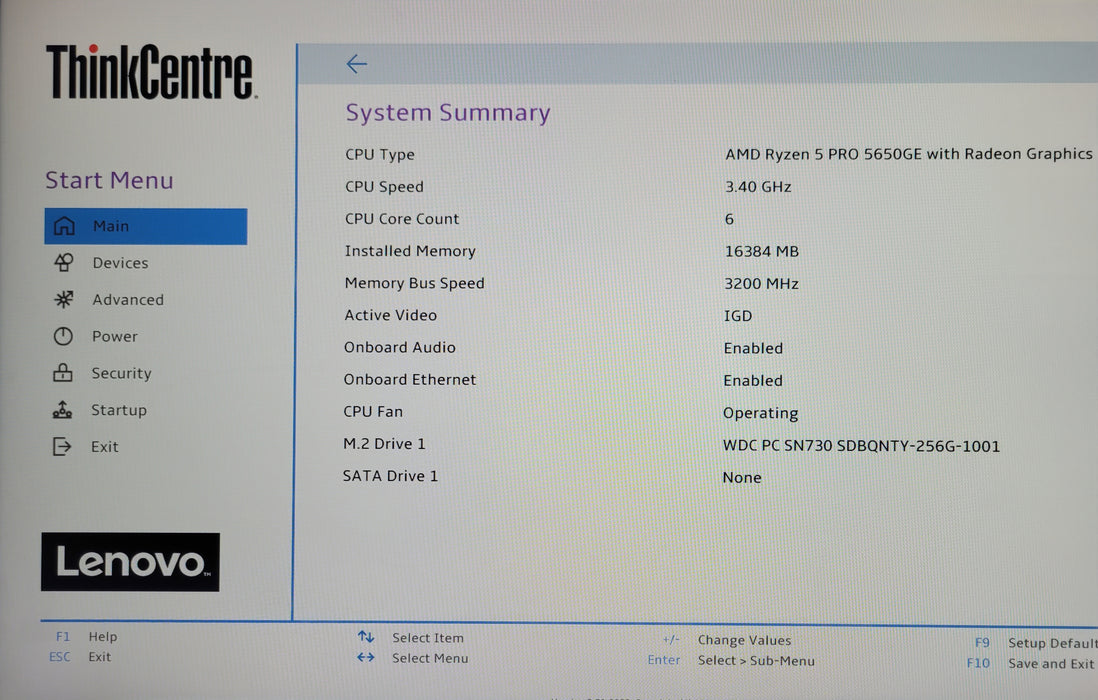Click the 3.40 GHz value
The image size is (1098, 700).
[x=758, y=187]
